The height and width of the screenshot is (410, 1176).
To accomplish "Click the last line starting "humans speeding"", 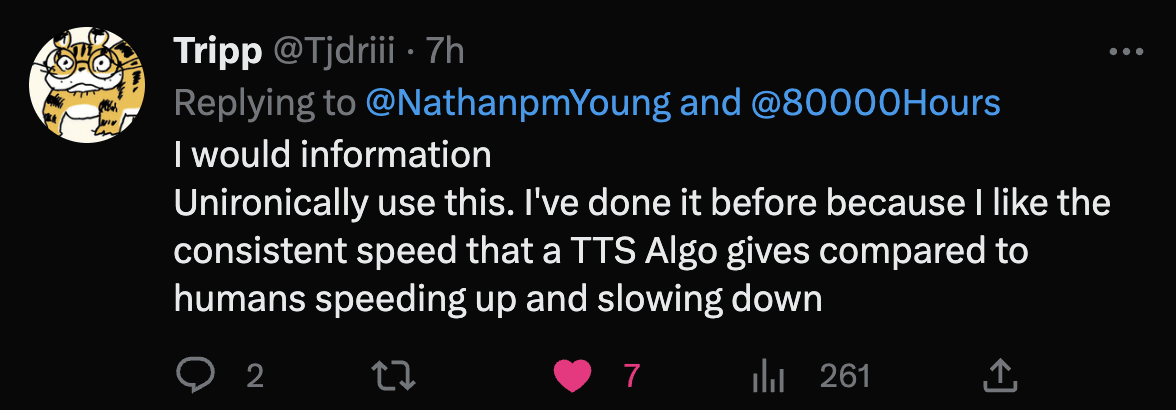I will pos(497,299).
